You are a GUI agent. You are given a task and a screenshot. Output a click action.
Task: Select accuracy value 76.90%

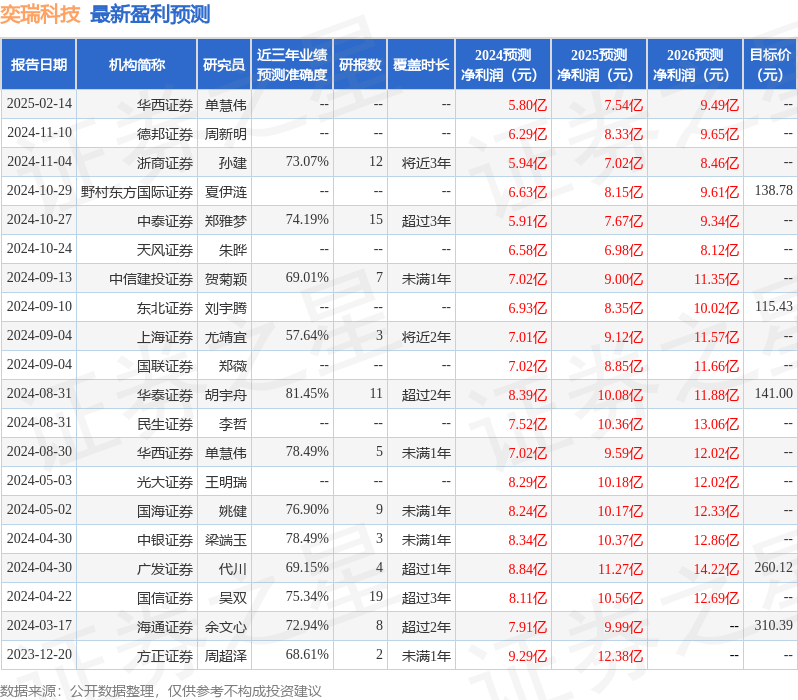pos(307,510)
